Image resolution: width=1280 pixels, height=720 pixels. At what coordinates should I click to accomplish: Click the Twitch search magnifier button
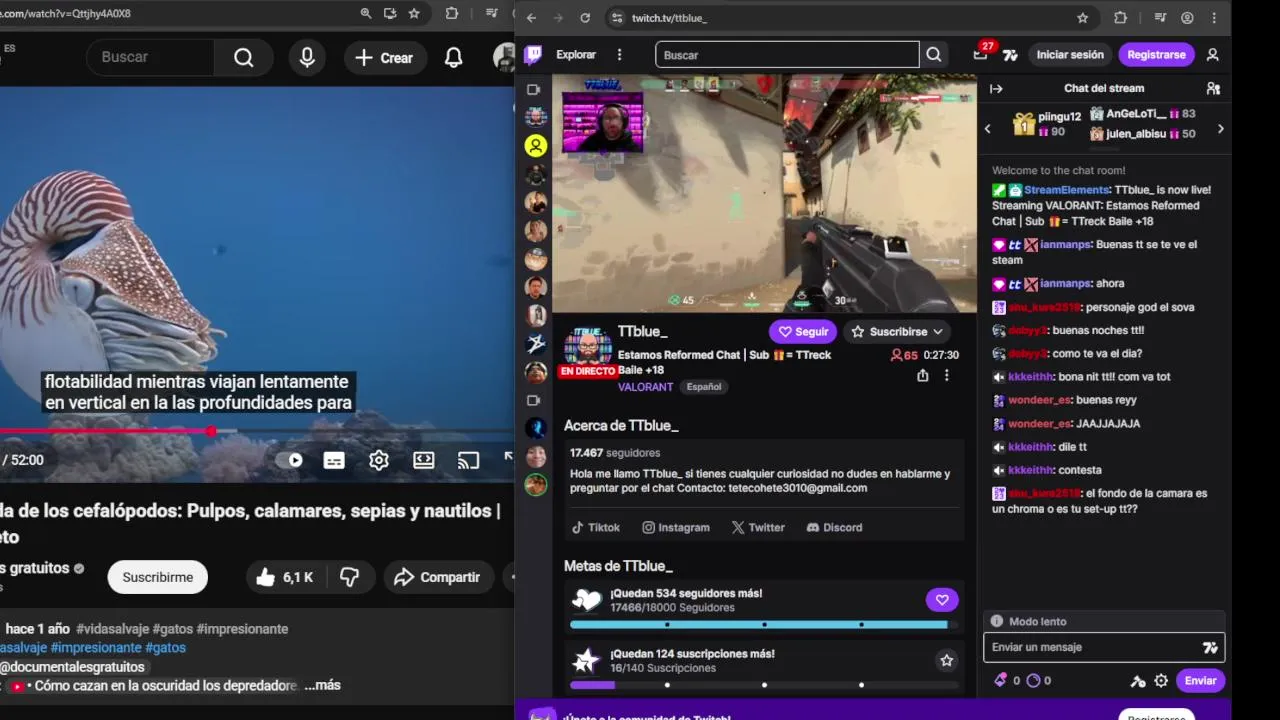coord(934,55)
